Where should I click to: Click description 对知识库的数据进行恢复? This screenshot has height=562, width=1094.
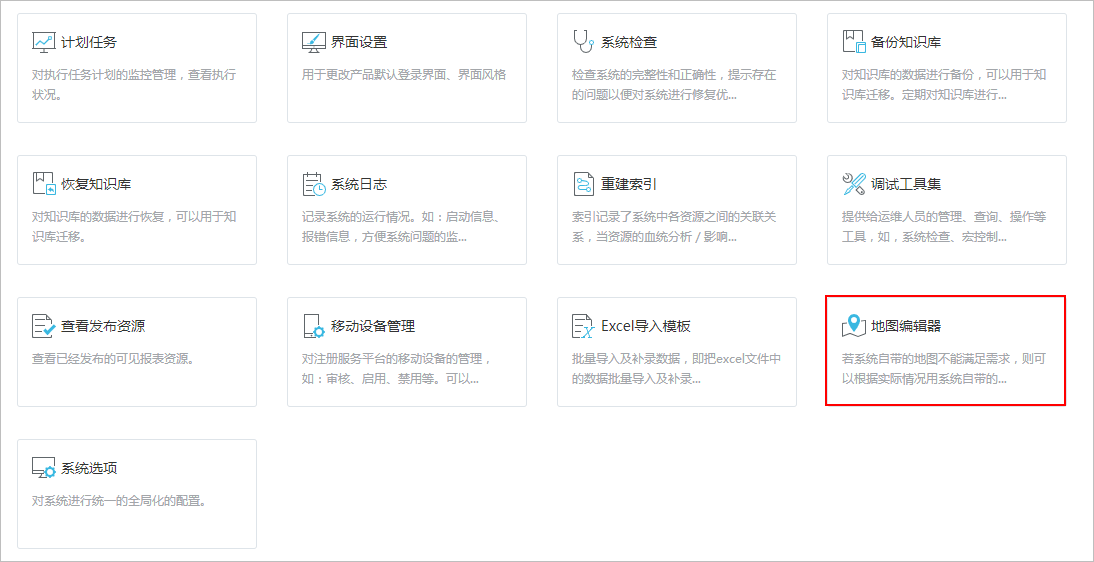click(x=134, y=226)
